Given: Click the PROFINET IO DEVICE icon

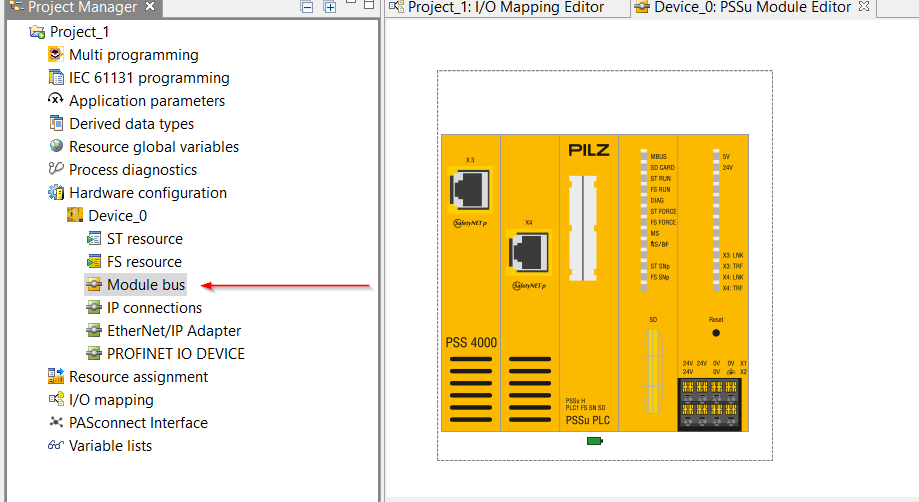Looking at the screenshot, I should (x=94, y=353).
